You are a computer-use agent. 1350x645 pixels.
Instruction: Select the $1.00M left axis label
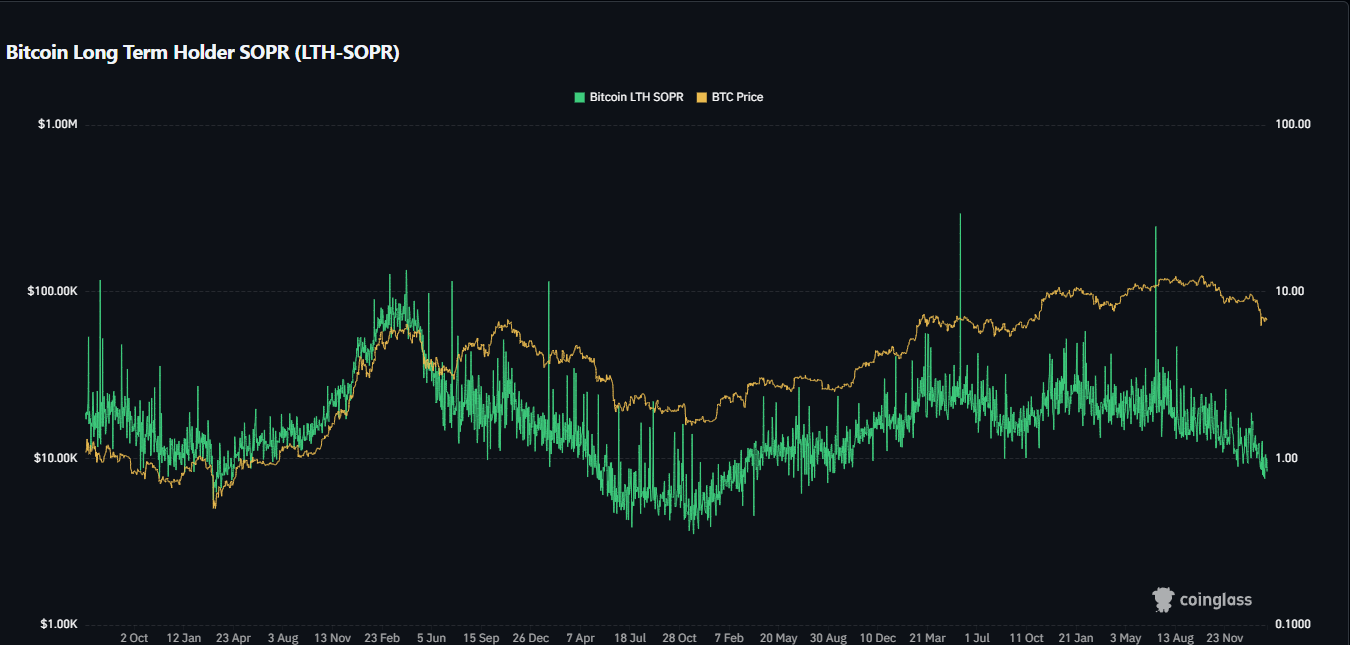(58, 124)
